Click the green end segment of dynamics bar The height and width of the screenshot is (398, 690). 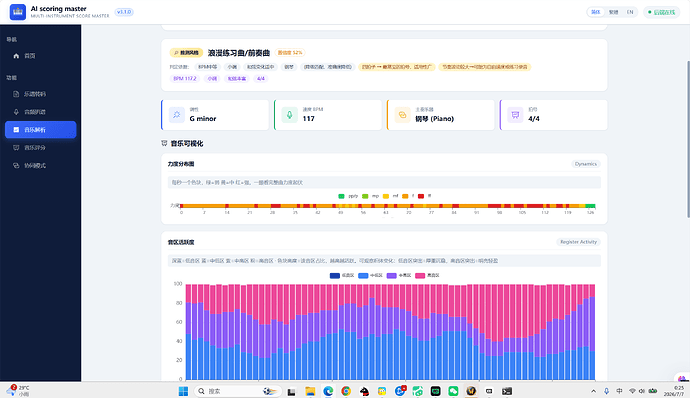click(x=590, y=206)
